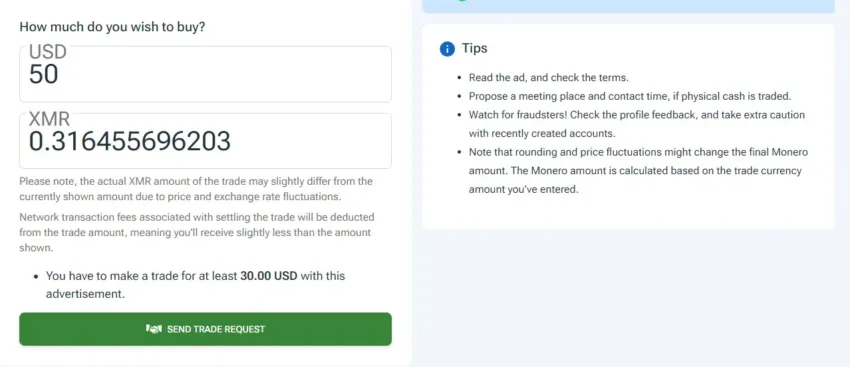Click the minimum trade requirement bullet
This screenshot has width=850, height=367.
[x=195, y=285]
